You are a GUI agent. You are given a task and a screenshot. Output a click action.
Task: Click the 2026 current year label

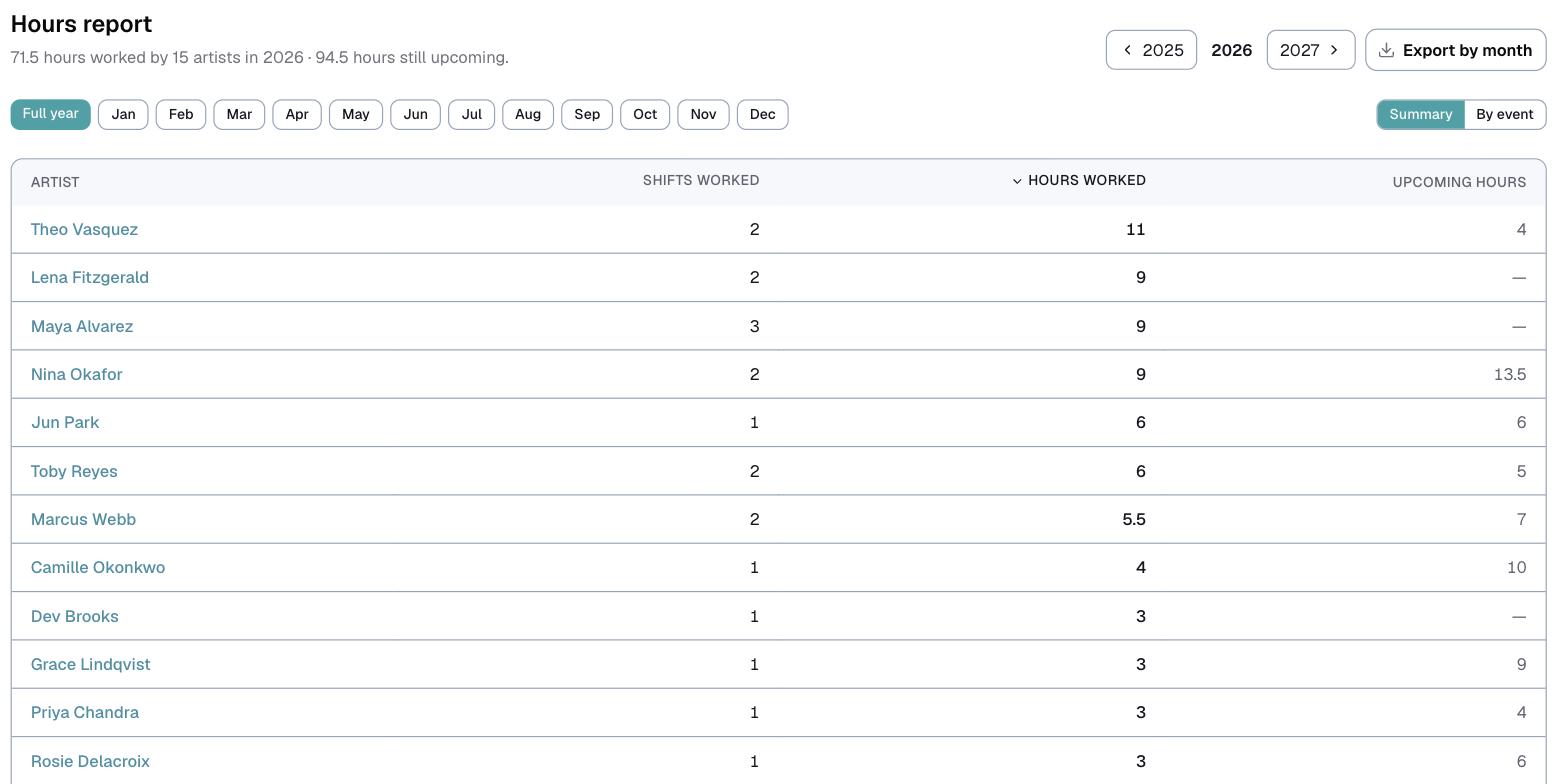[1232, 50]
